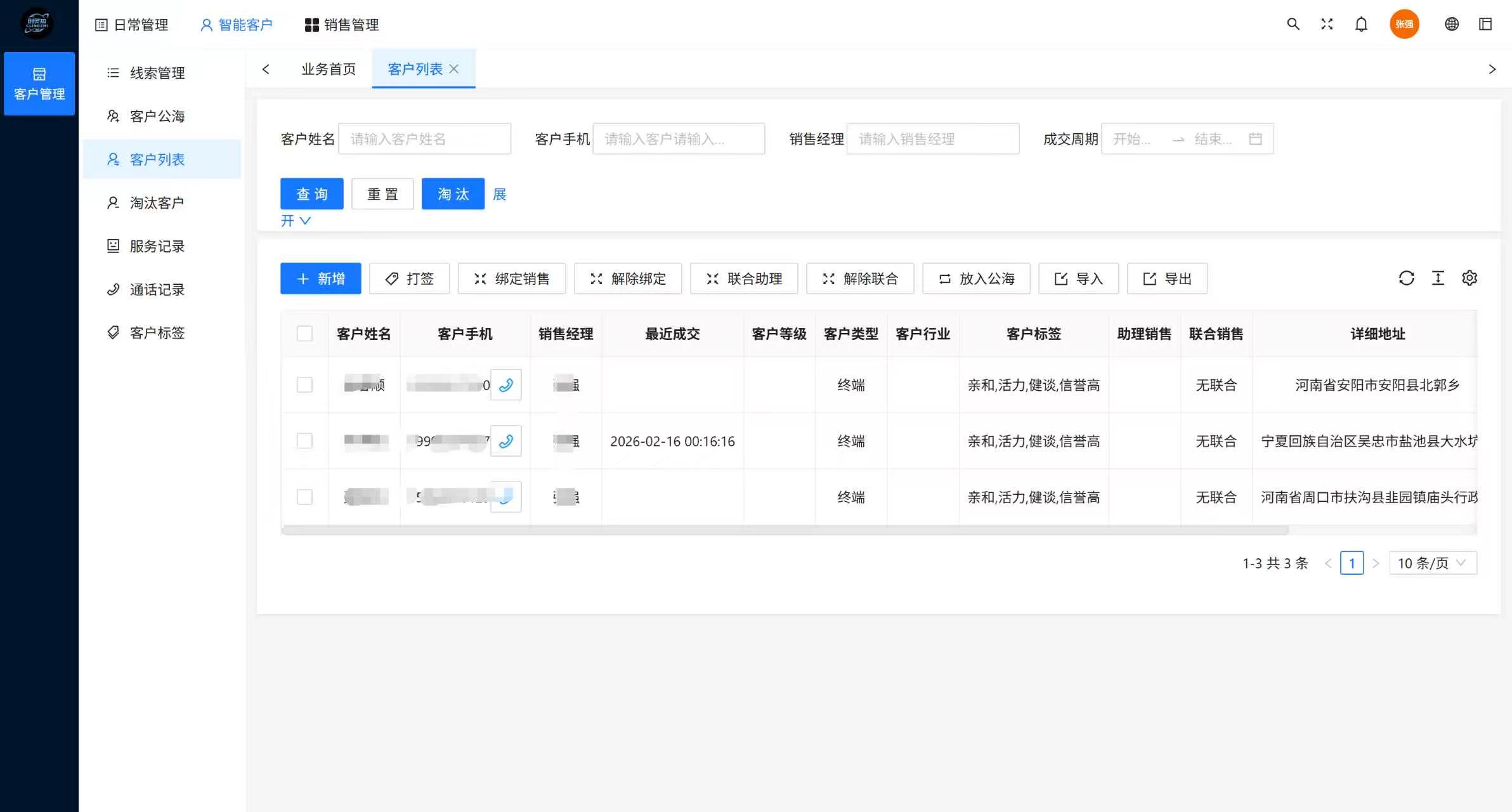This screenshot has height=812, width=1512.
Task: Click the app logo in top-left corner
Action: (x=37, y=23)
